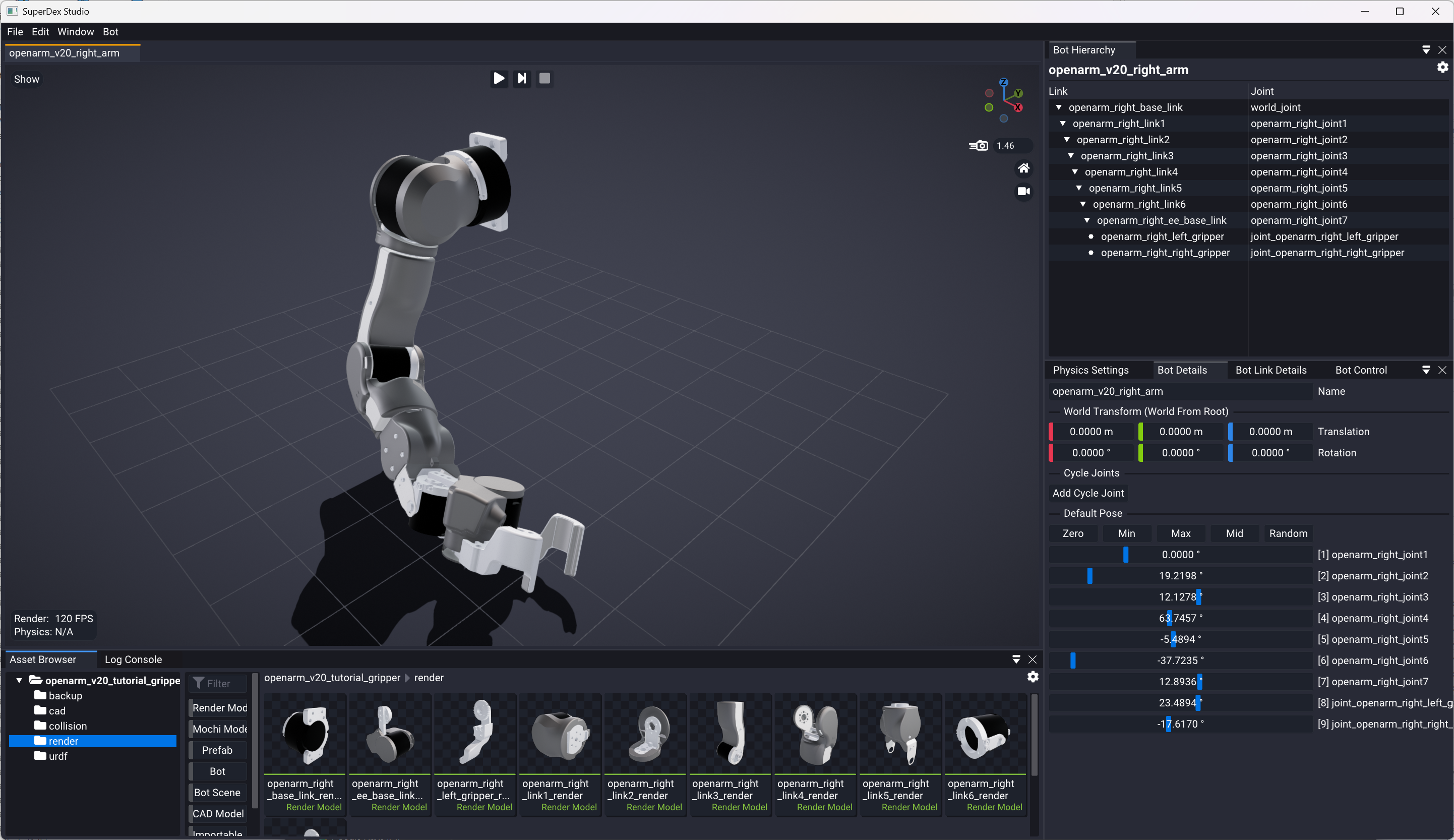Reset viewport with the home icon
The width and height of the screenshot is (1454, 840).
point(1024,168)
